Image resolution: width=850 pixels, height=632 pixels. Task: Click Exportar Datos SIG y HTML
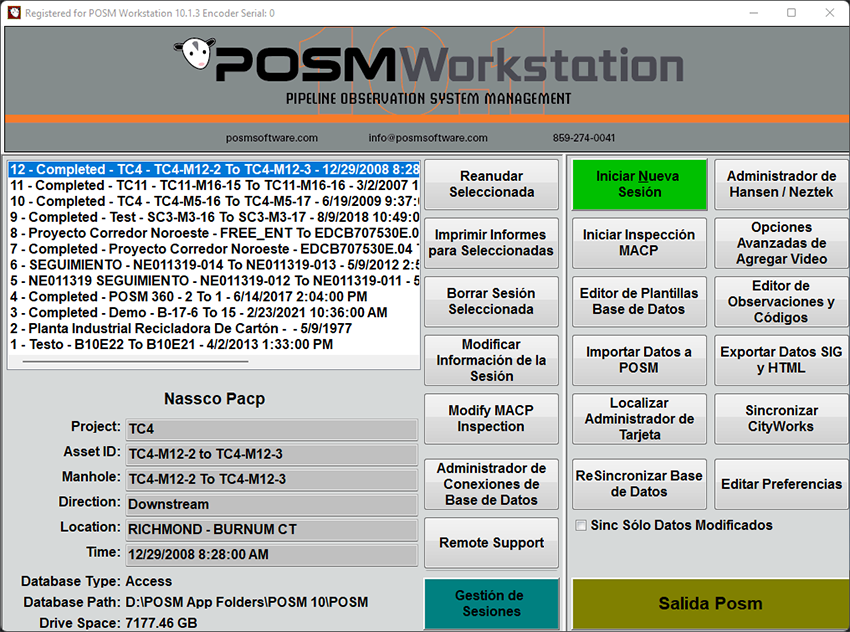[781, 360]
